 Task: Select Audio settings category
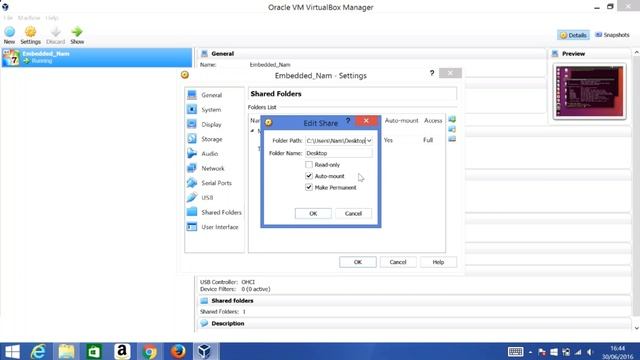(x=210, y=154)
